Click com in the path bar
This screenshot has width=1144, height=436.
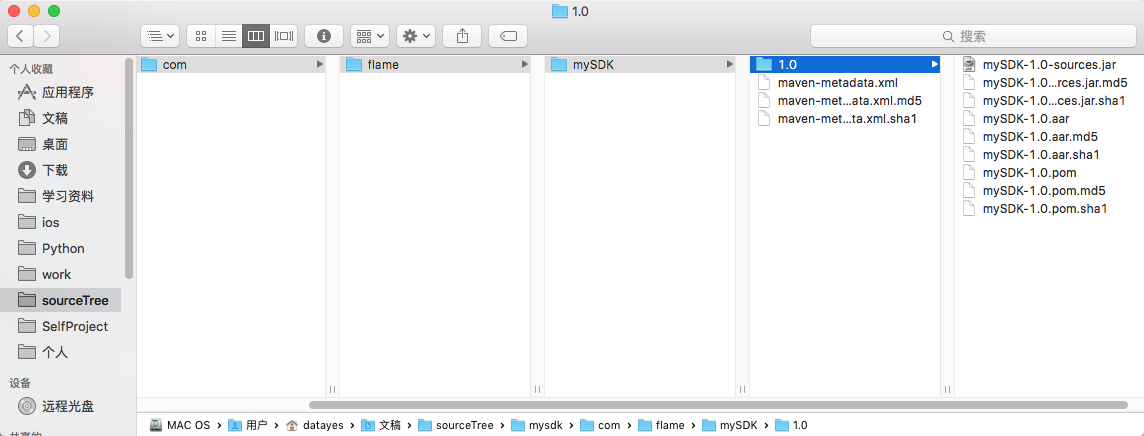click(600, 425)
